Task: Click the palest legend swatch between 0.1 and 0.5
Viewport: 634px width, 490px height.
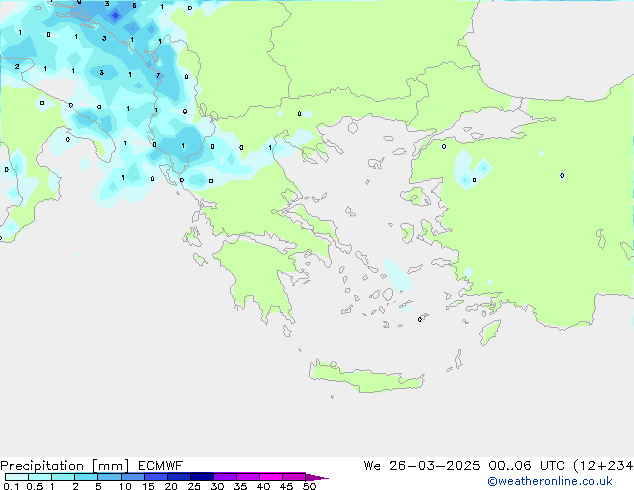Action: point(17,477)
